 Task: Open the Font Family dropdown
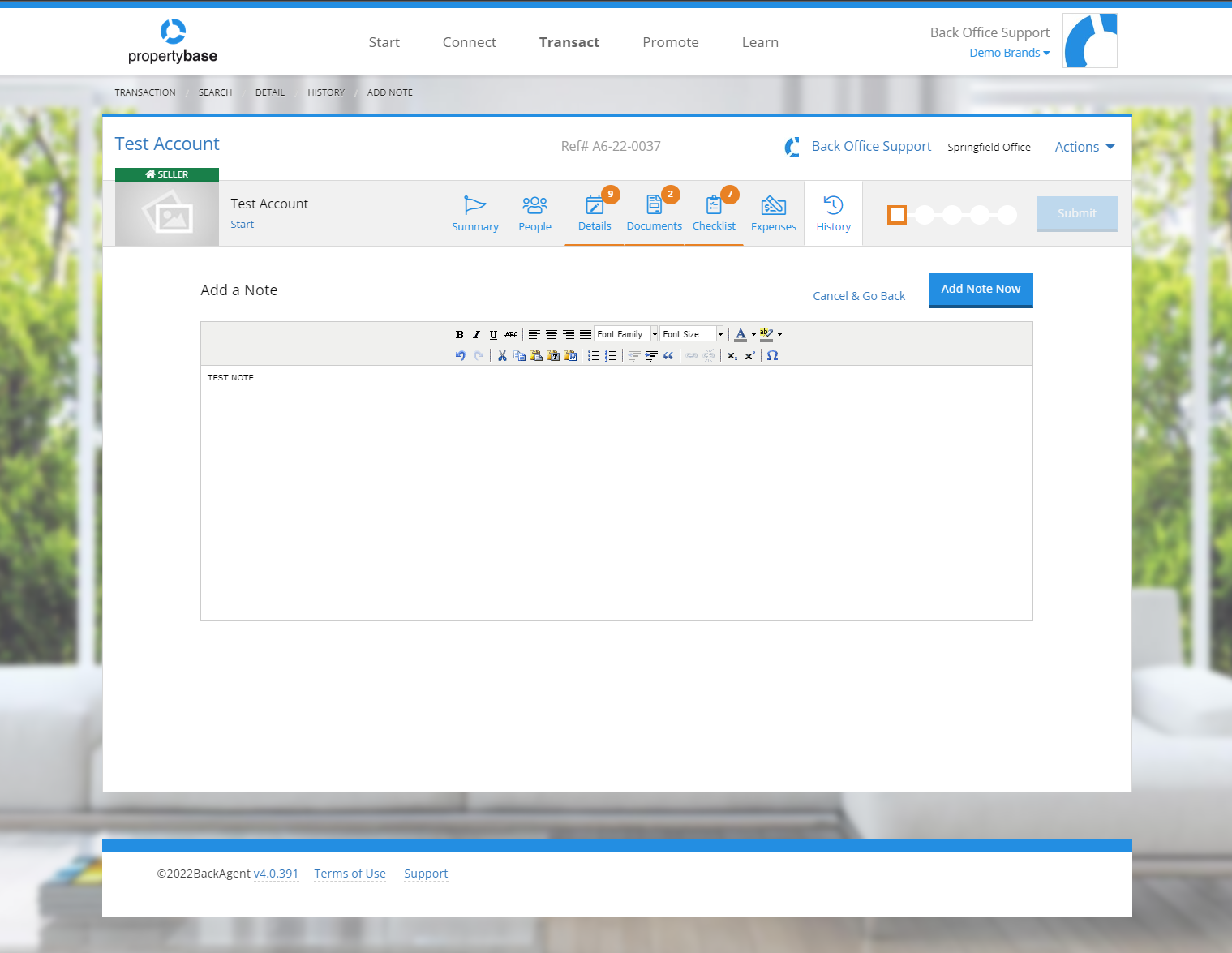pos(625,333)
